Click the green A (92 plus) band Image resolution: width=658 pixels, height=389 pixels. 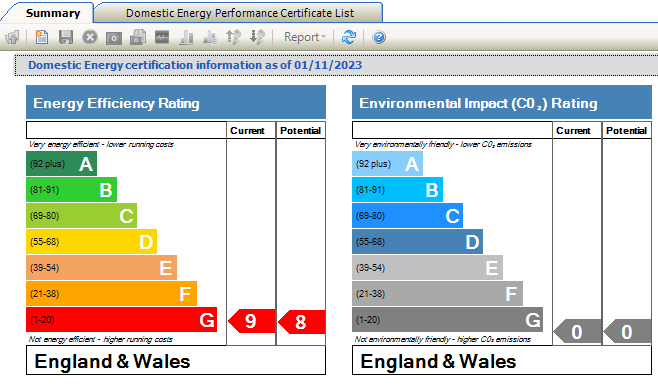tap(61, 164)
